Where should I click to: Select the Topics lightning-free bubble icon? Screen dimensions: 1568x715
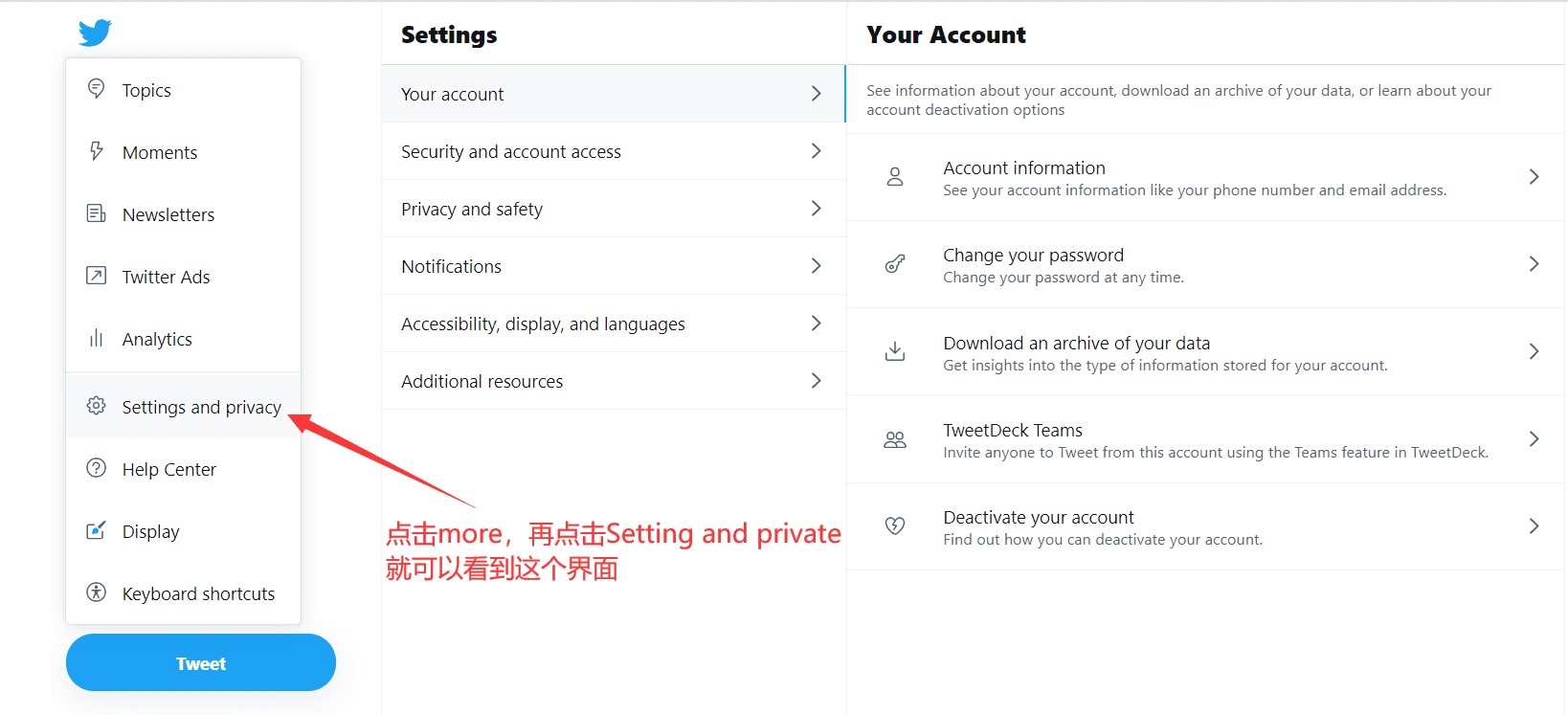(96, 88)
